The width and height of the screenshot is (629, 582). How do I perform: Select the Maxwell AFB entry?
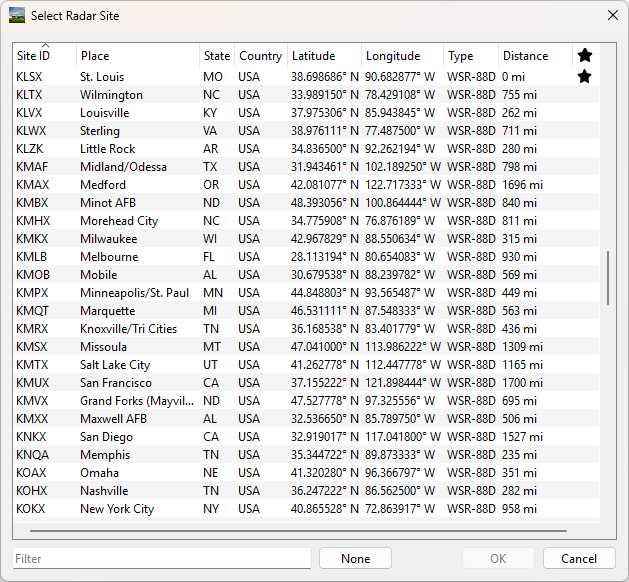(x=306, y=419)
